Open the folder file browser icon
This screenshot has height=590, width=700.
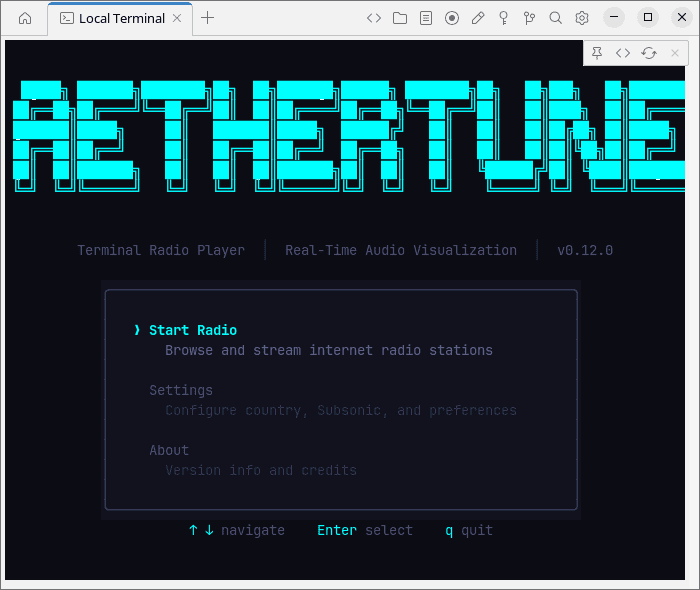(400, 18)
